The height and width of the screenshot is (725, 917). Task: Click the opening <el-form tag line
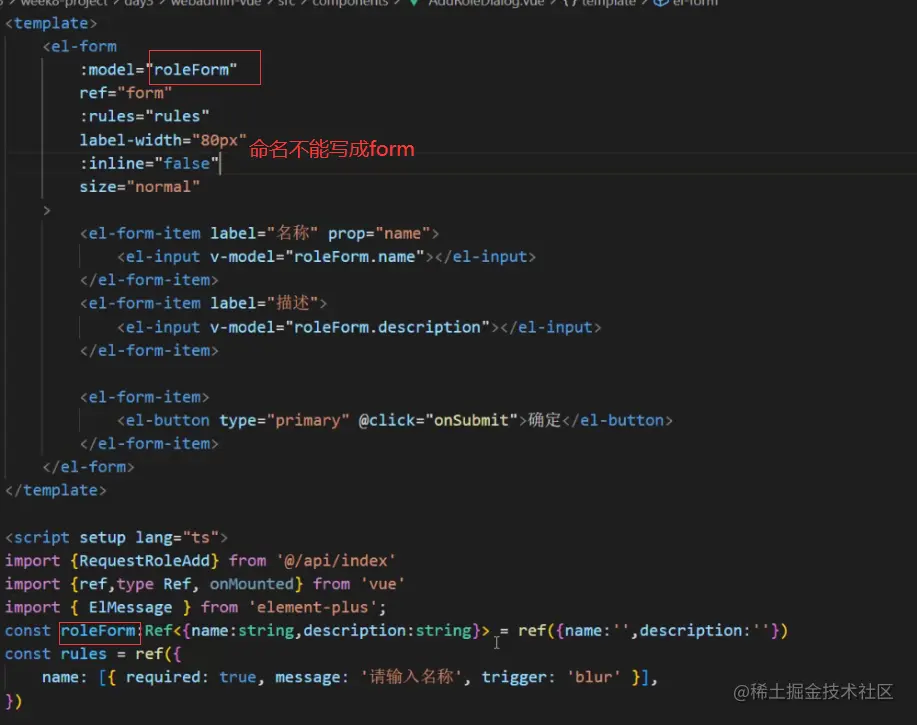point(80,47)
